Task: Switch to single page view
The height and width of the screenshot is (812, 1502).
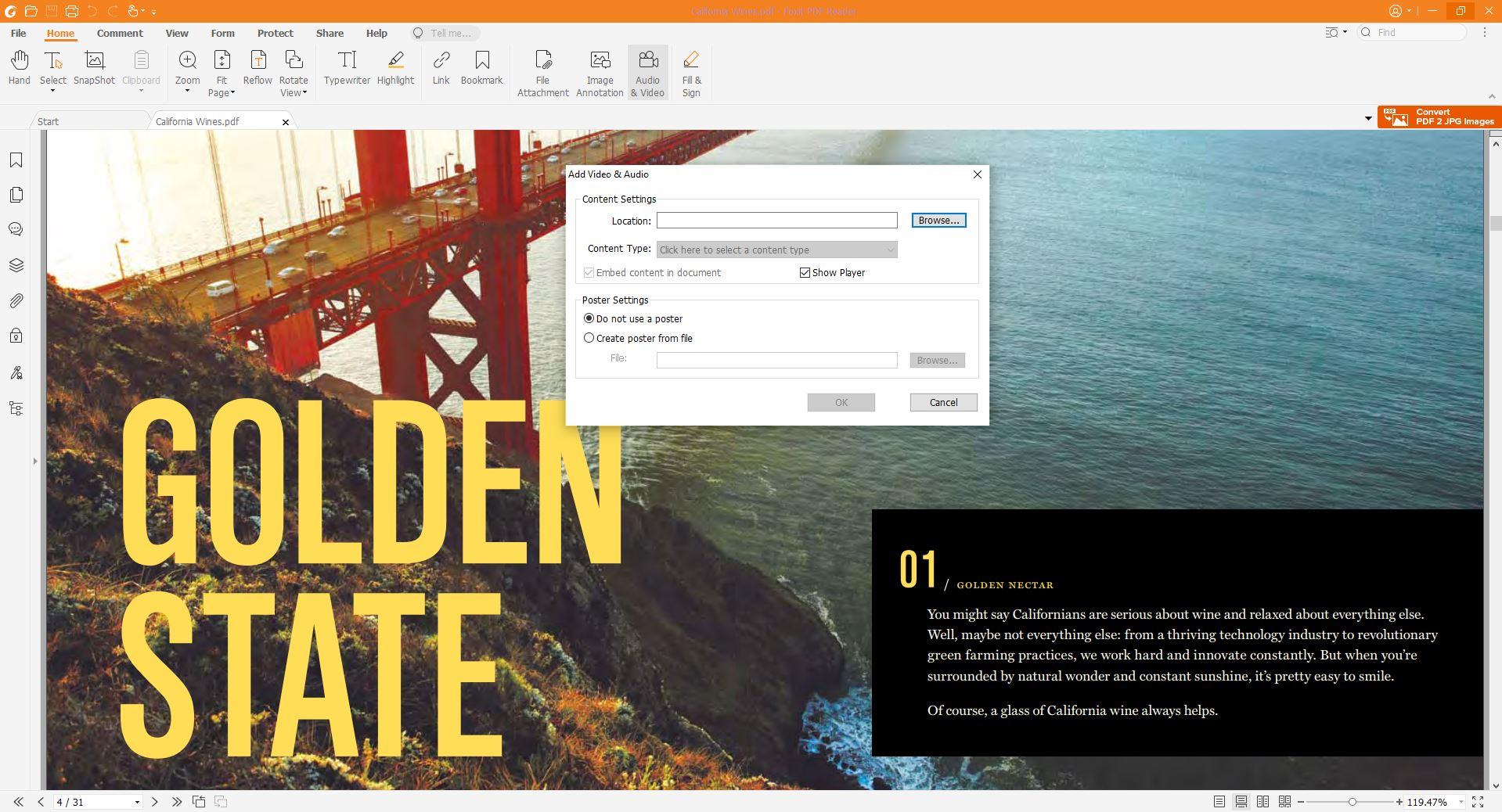Action: pos(1219,802)
